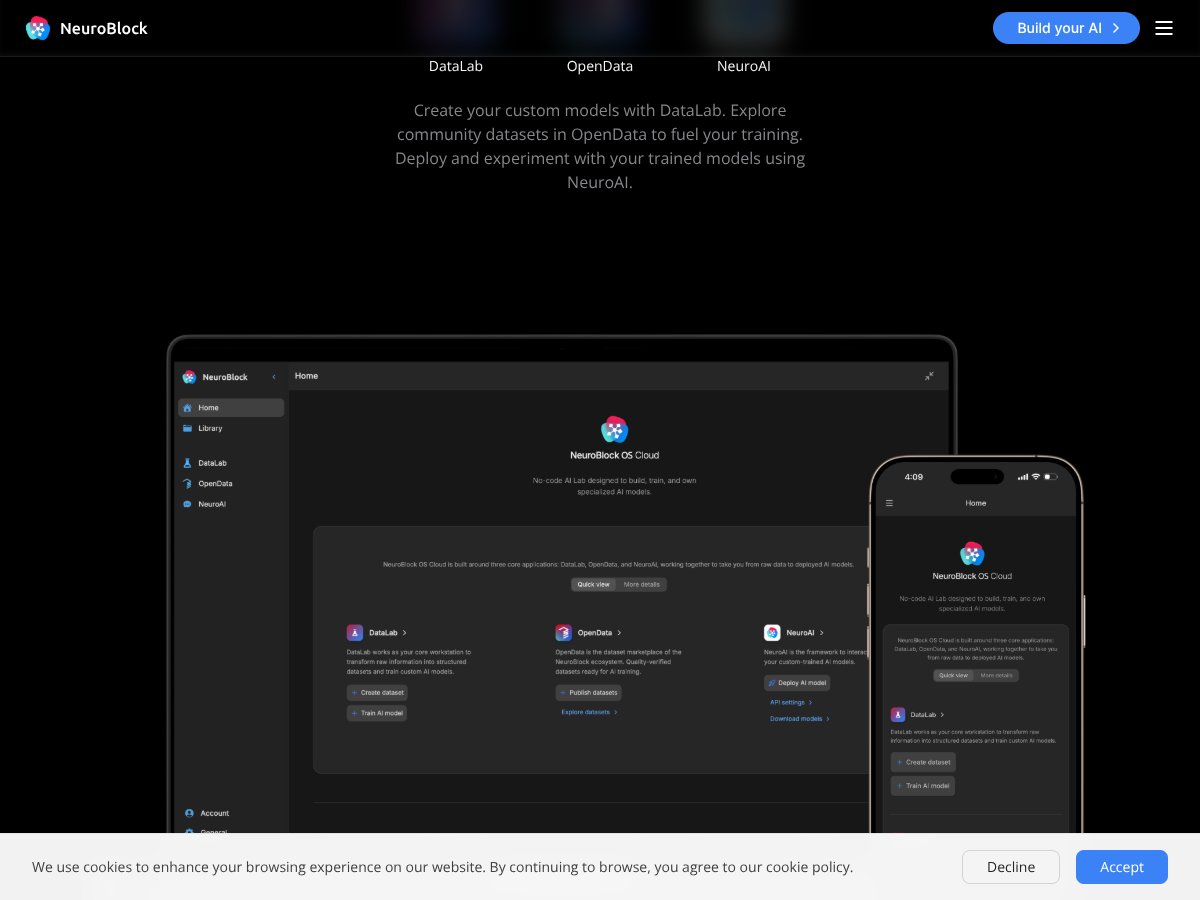Expand the OpenData chevron in the laptop card
Image resolution: width=1200 pixels, height=900 pixels.
[619, 633]
